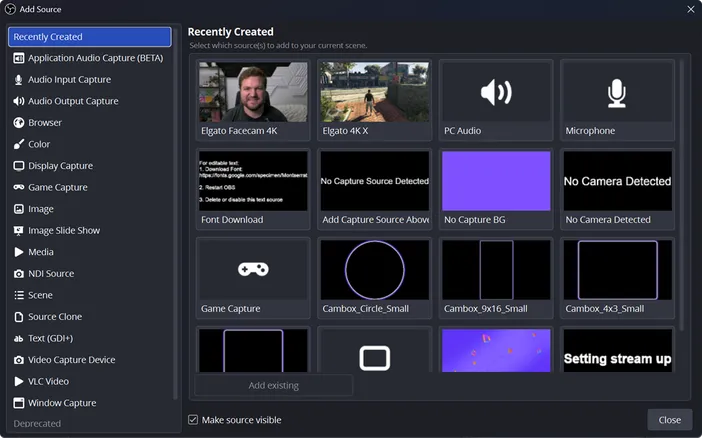Click the Source Clone document icon
The width and height of the screenshot is (702, 438).
(x=18, y=317)
